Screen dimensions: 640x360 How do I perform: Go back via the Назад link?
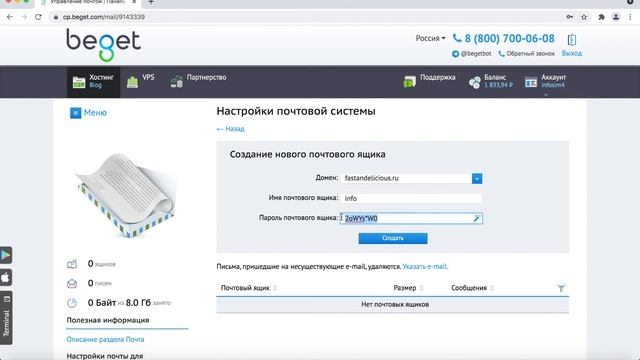[230, 129]
